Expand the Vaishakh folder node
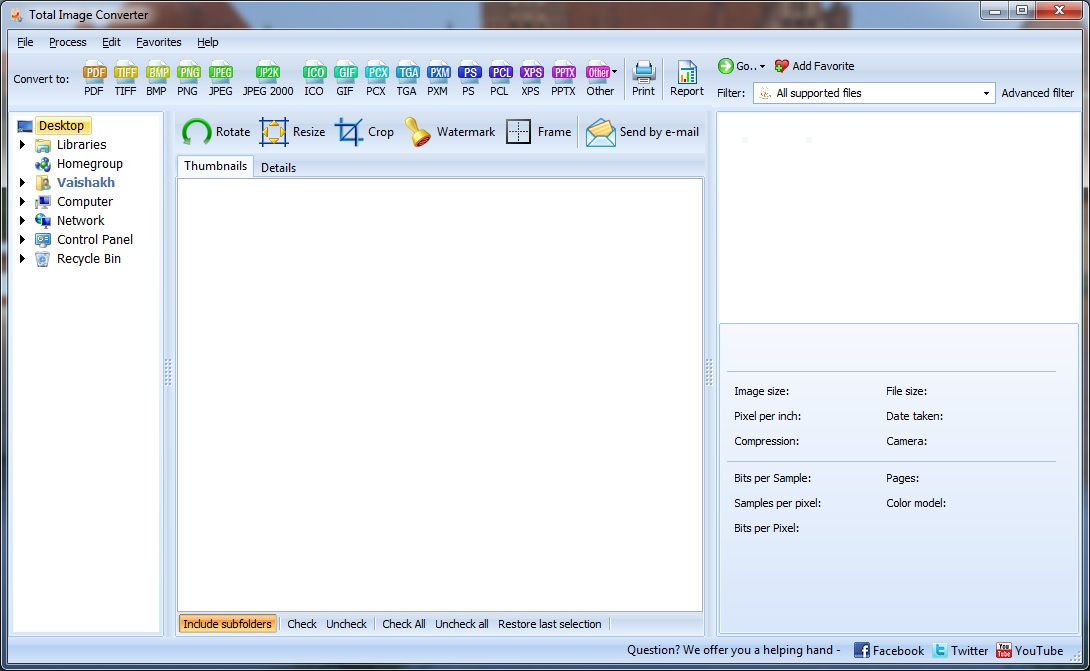Screen dimensions: 1090x671 pos(22,183)
